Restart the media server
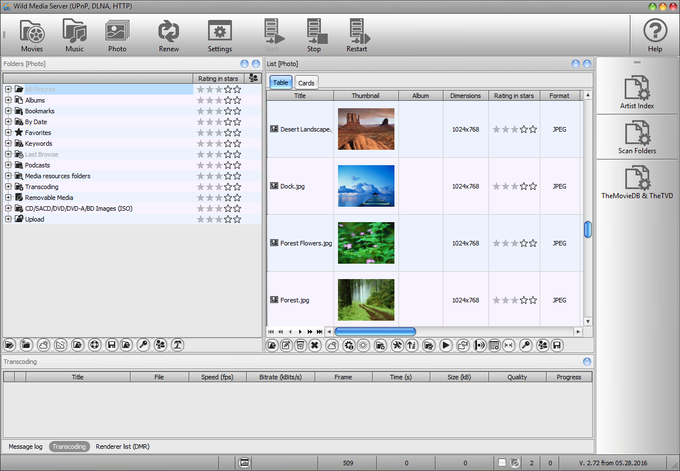Image resolution: width=680 pixels, height=471 pixels. [x=356, y=35]
